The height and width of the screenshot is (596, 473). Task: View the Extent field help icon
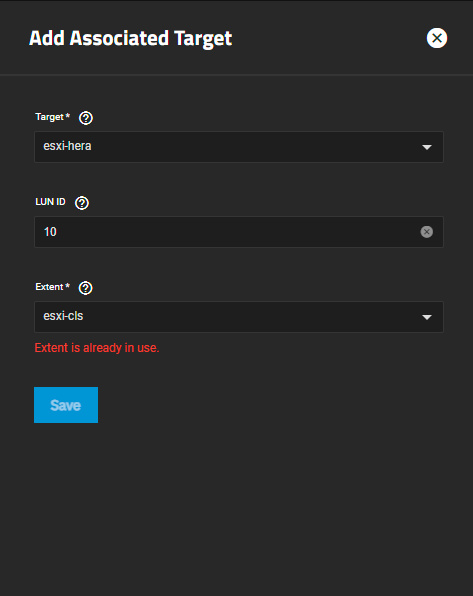point(86,288)
